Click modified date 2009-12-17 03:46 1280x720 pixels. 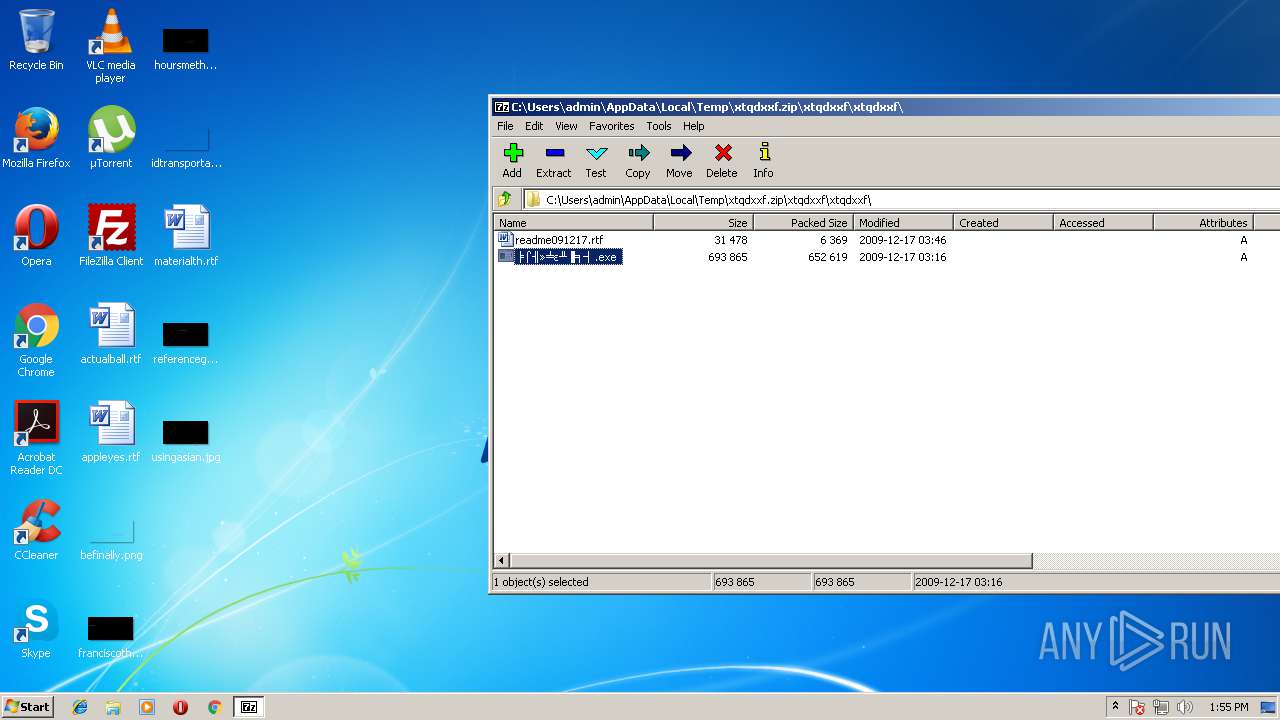tap(902, 240)
